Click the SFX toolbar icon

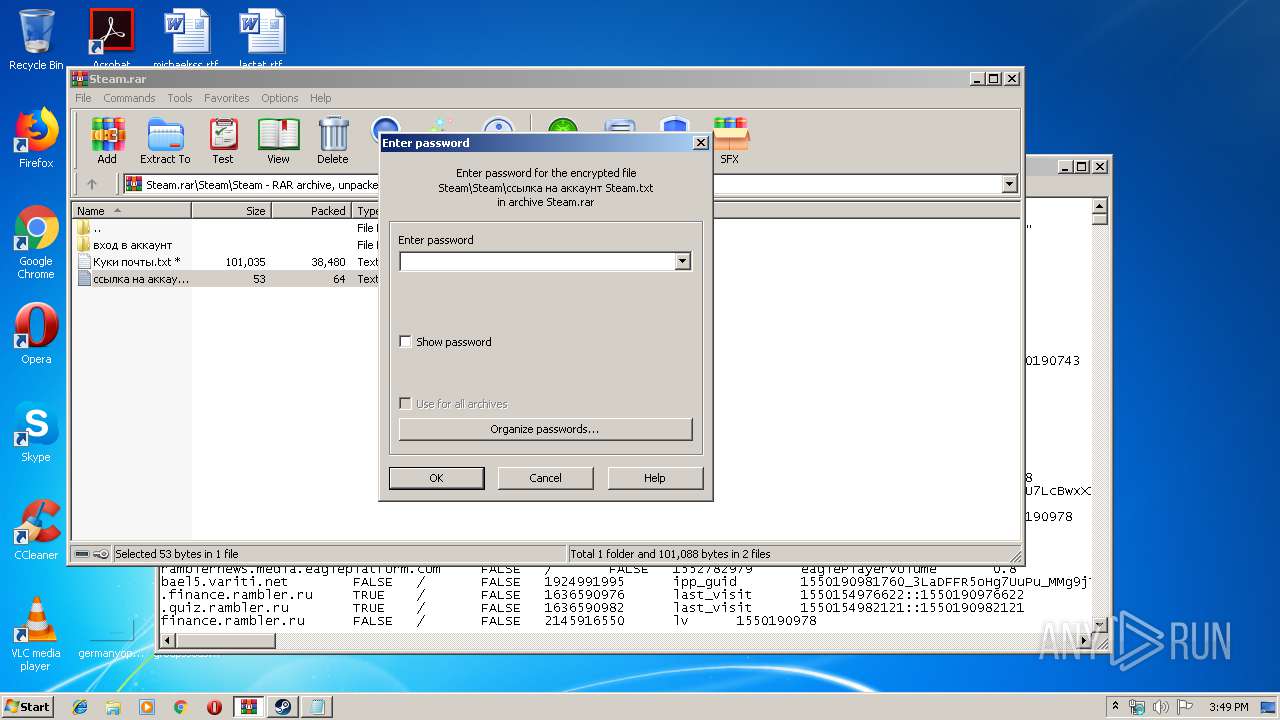coord(730,141)
